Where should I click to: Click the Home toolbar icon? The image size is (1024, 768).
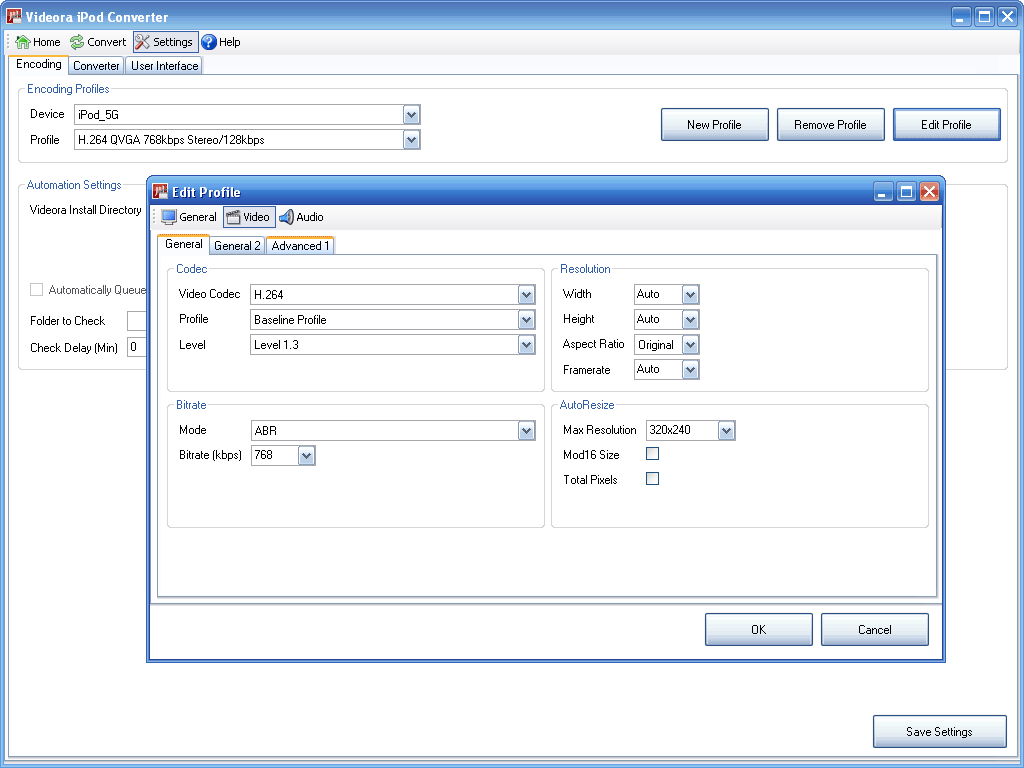pyautogui.click(x=23, y=42)
